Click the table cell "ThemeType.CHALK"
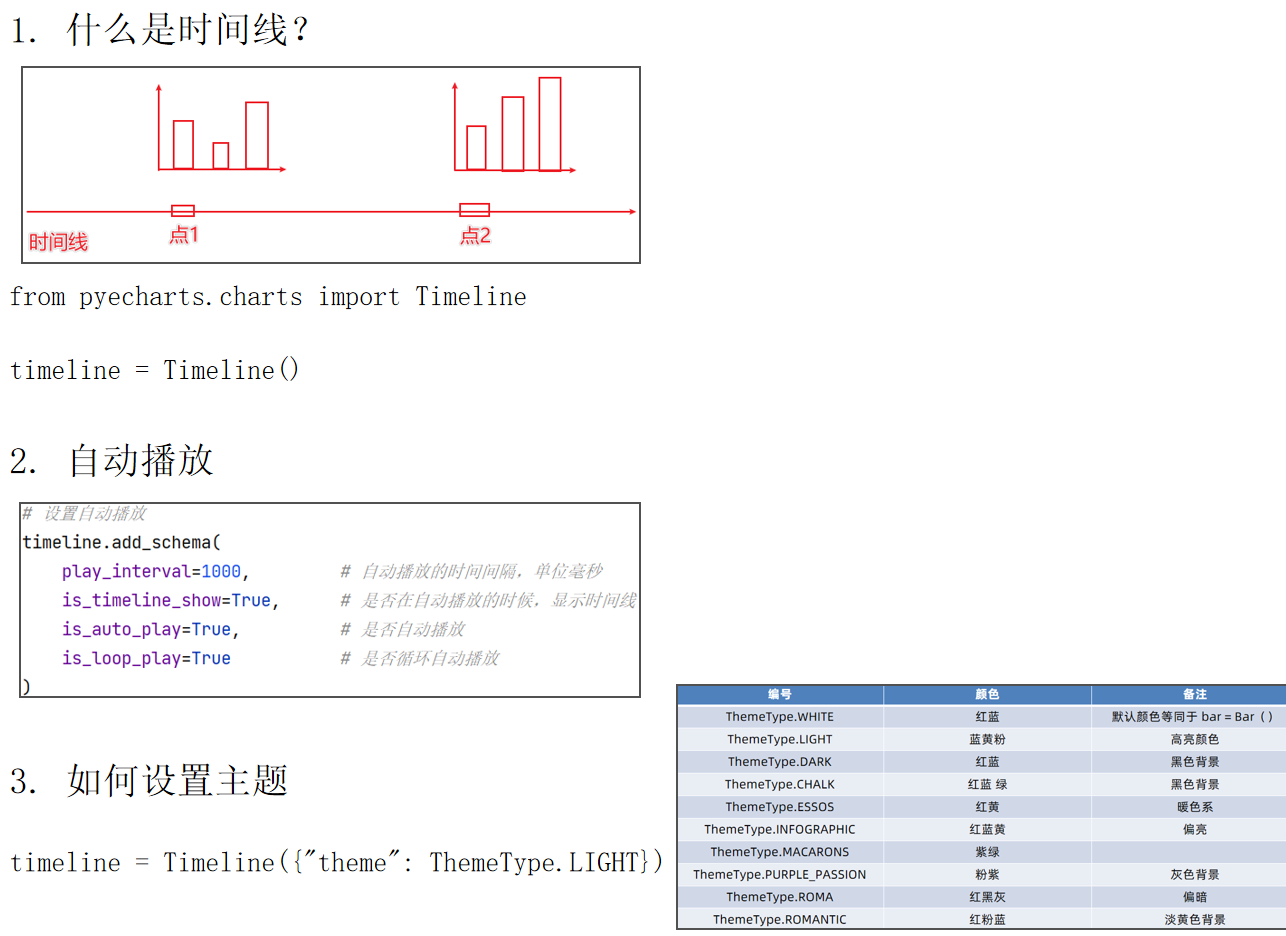1286x936 pixels. [x=780, y=784]
